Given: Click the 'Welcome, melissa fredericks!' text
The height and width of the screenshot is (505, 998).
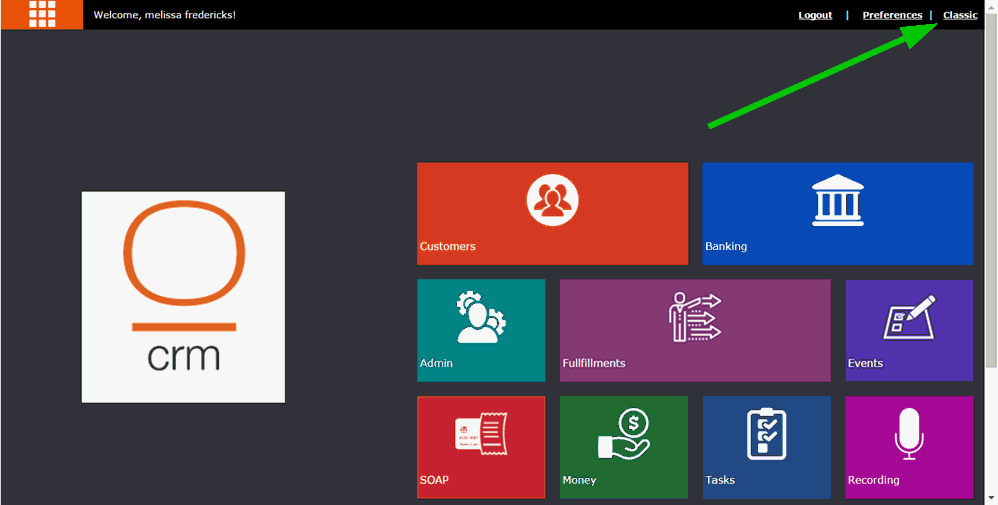Looking at the screenshot, I should [x=165, y=15].
